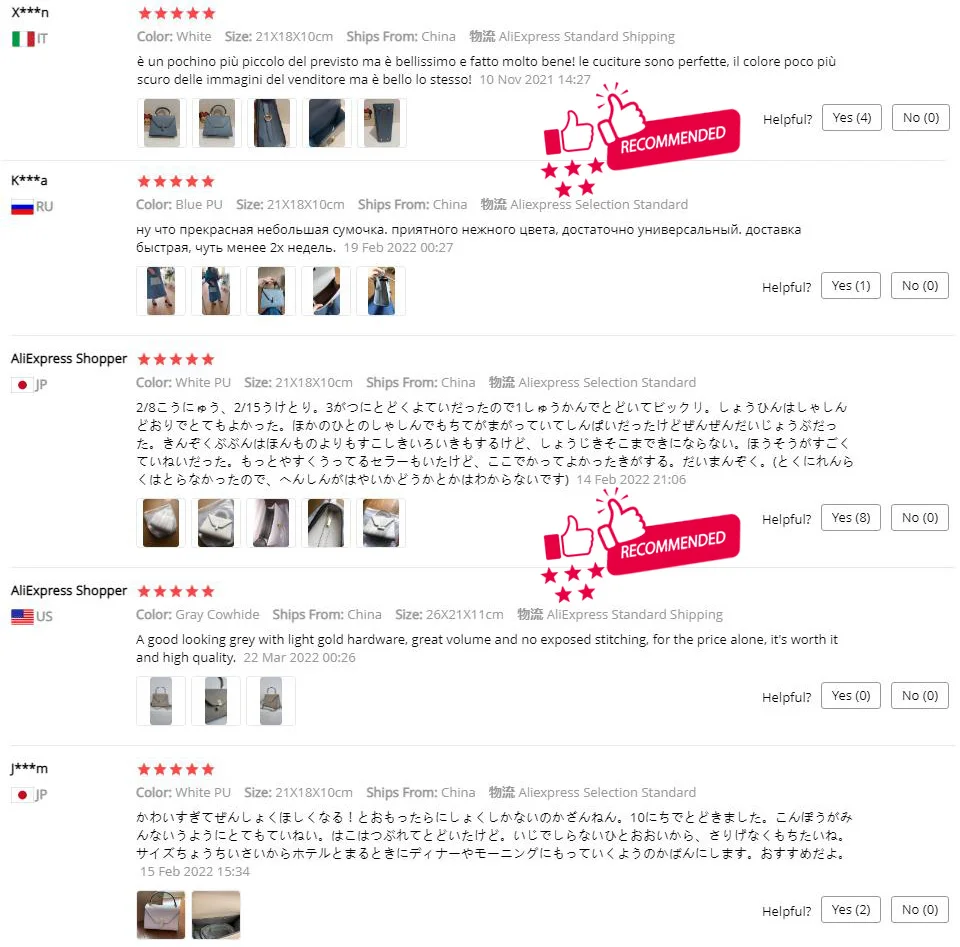The height and width of the screenshot is (947, 960).
Task: Click the star rating of K***a review
Action: 176,181
